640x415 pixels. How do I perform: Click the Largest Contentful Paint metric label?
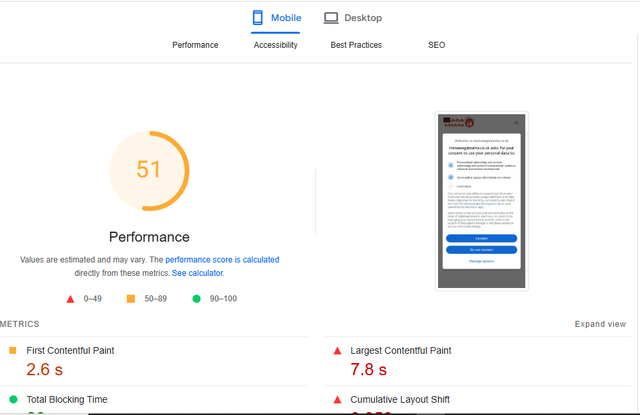tap(400, 351)
